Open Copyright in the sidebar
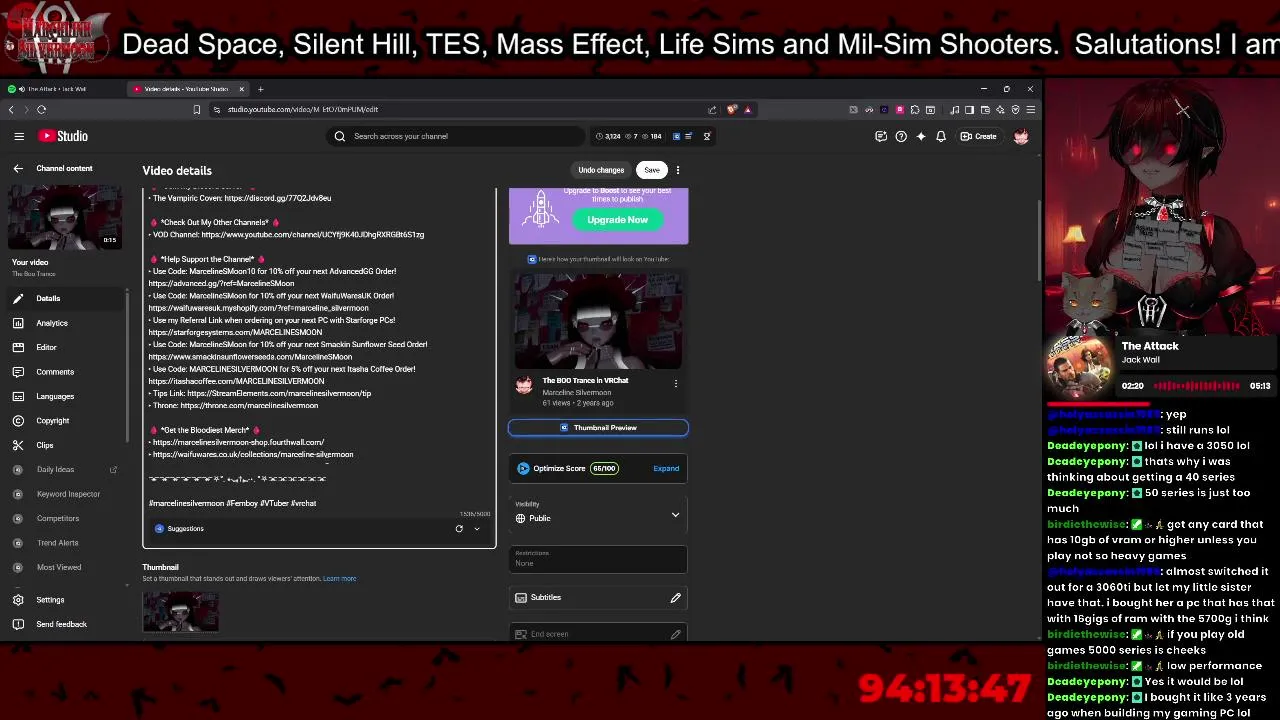The width and height of the screenshot is (1280, 720). tap(64, 421)
